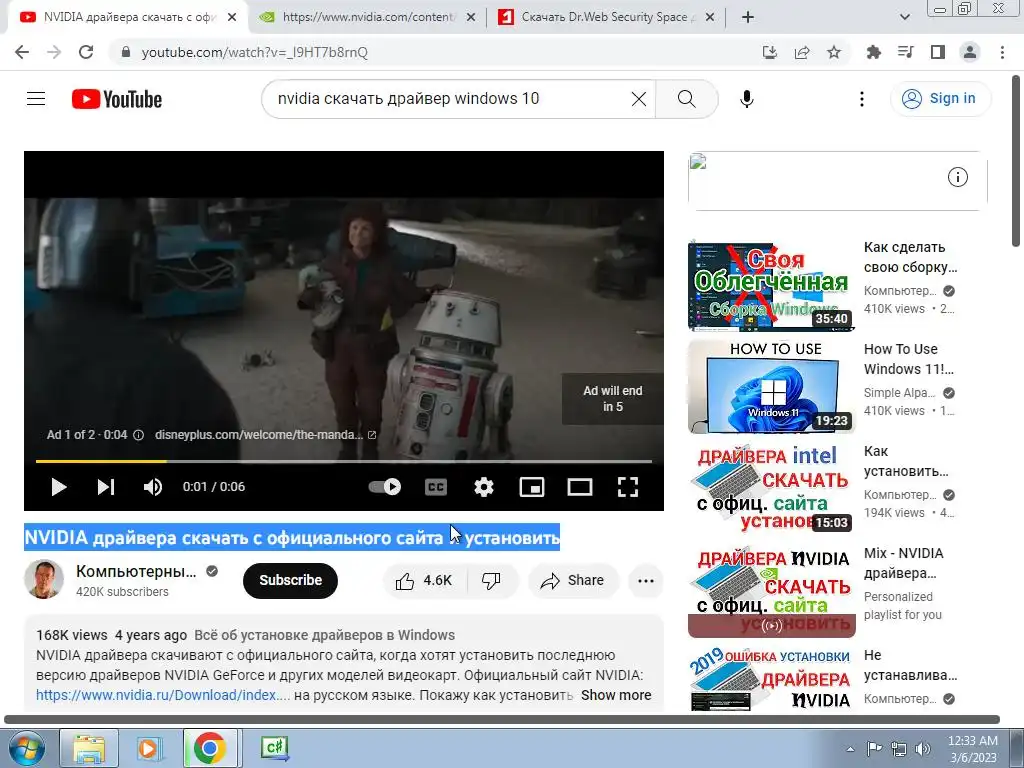The height and width of the screenshot is (768, 1024).
Task: Open a new browser tab plus
Action: pyautogui.click(x=748, y=18)
